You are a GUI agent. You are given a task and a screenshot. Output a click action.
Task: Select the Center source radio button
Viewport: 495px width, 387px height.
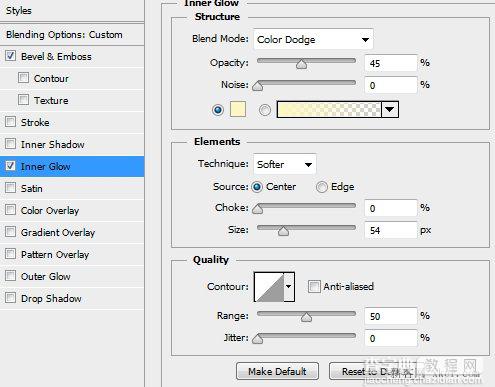[x=257, y=187]
